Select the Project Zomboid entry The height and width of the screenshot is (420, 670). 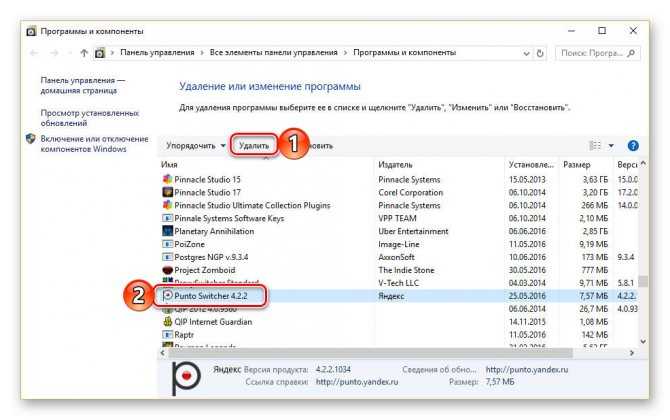tap(205, 270)
